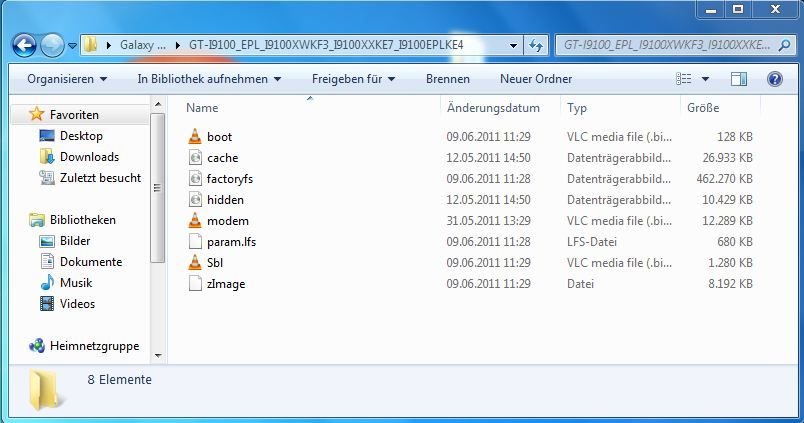Select the param.lfs blank file icon

coord(195,241)
